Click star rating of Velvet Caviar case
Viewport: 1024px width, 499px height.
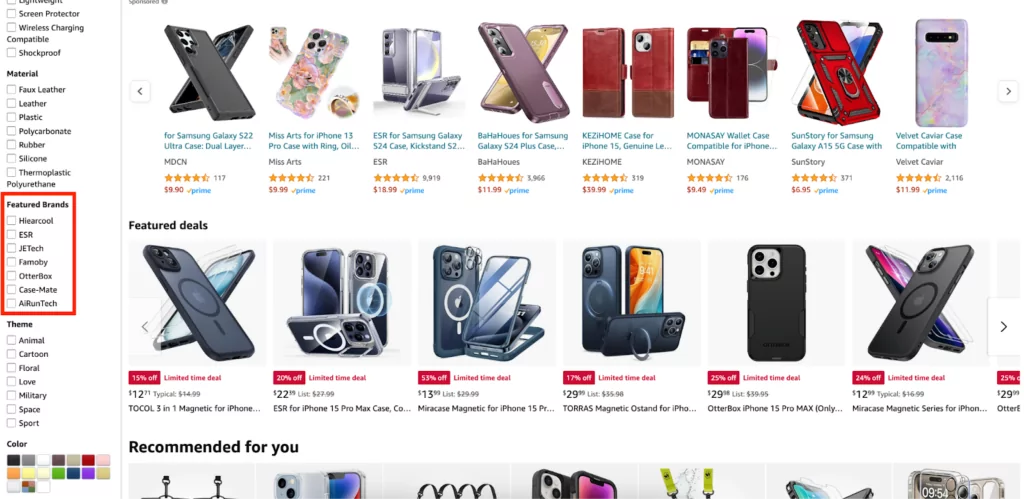(918, 178)
